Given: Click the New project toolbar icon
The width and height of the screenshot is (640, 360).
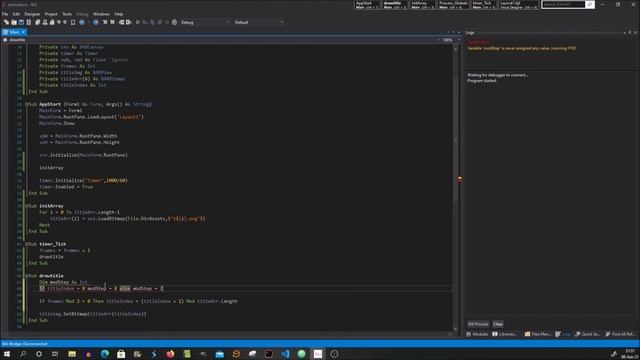Looking at the screenshot, I should [x=6, y=22].
